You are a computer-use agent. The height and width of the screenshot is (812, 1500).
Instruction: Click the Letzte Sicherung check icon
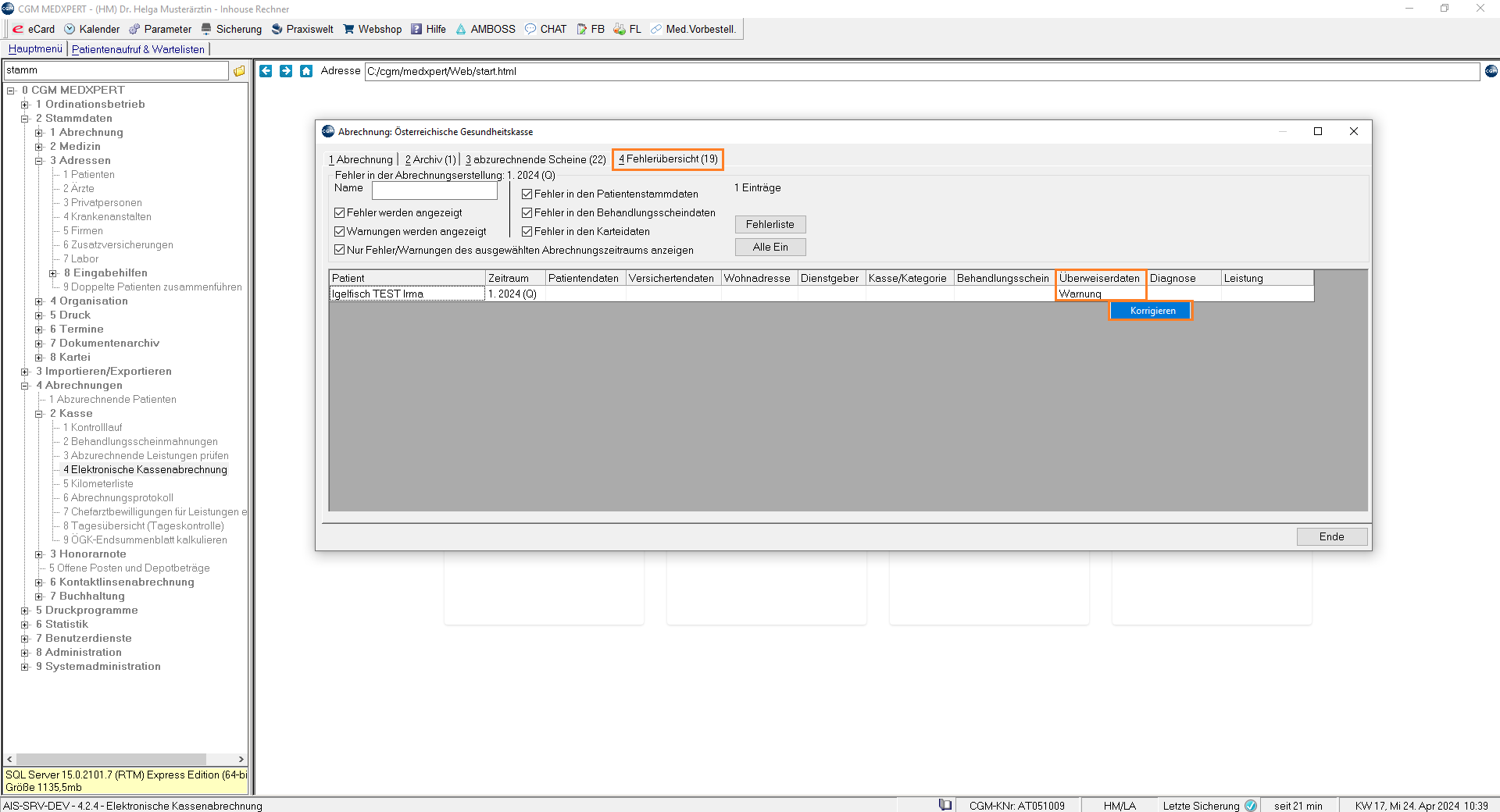1251,805
